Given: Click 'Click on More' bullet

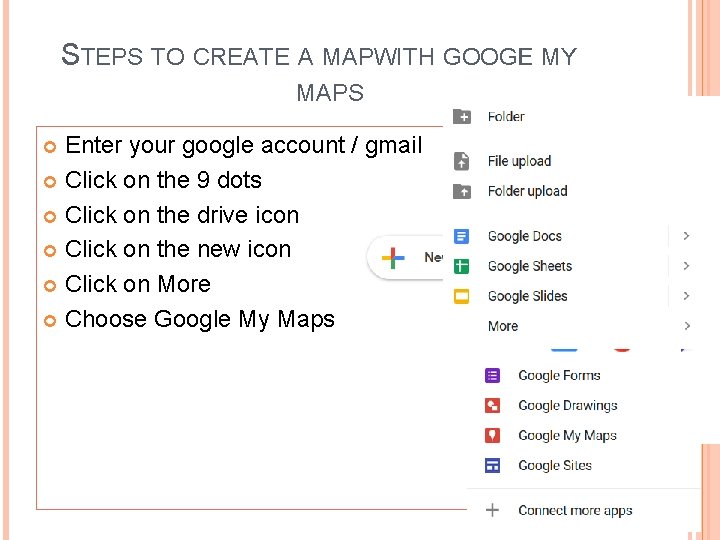Looking at the screenshot, I should pos(138,284).
